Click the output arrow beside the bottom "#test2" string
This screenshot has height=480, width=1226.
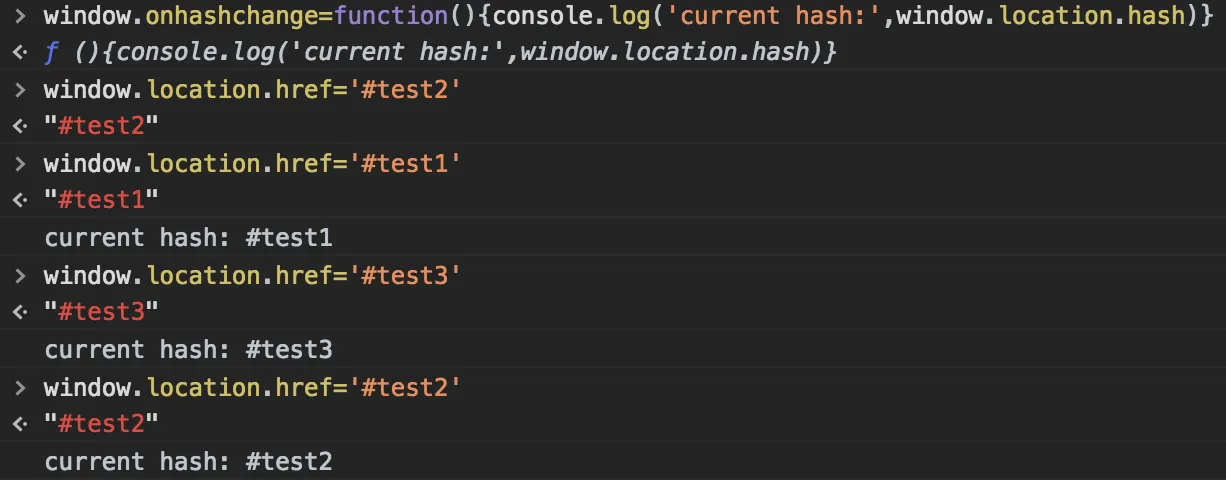click(19, 424)
